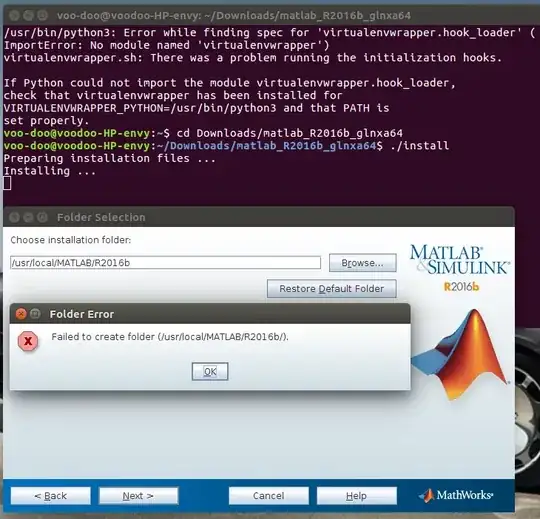Viewport: 540px width, 519px height.
Task: Click the Next > button
Action: coord(138,496)
